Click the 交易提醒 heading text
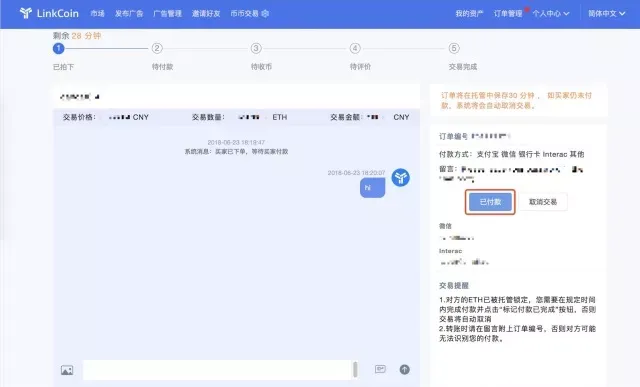 coord(454,285)
